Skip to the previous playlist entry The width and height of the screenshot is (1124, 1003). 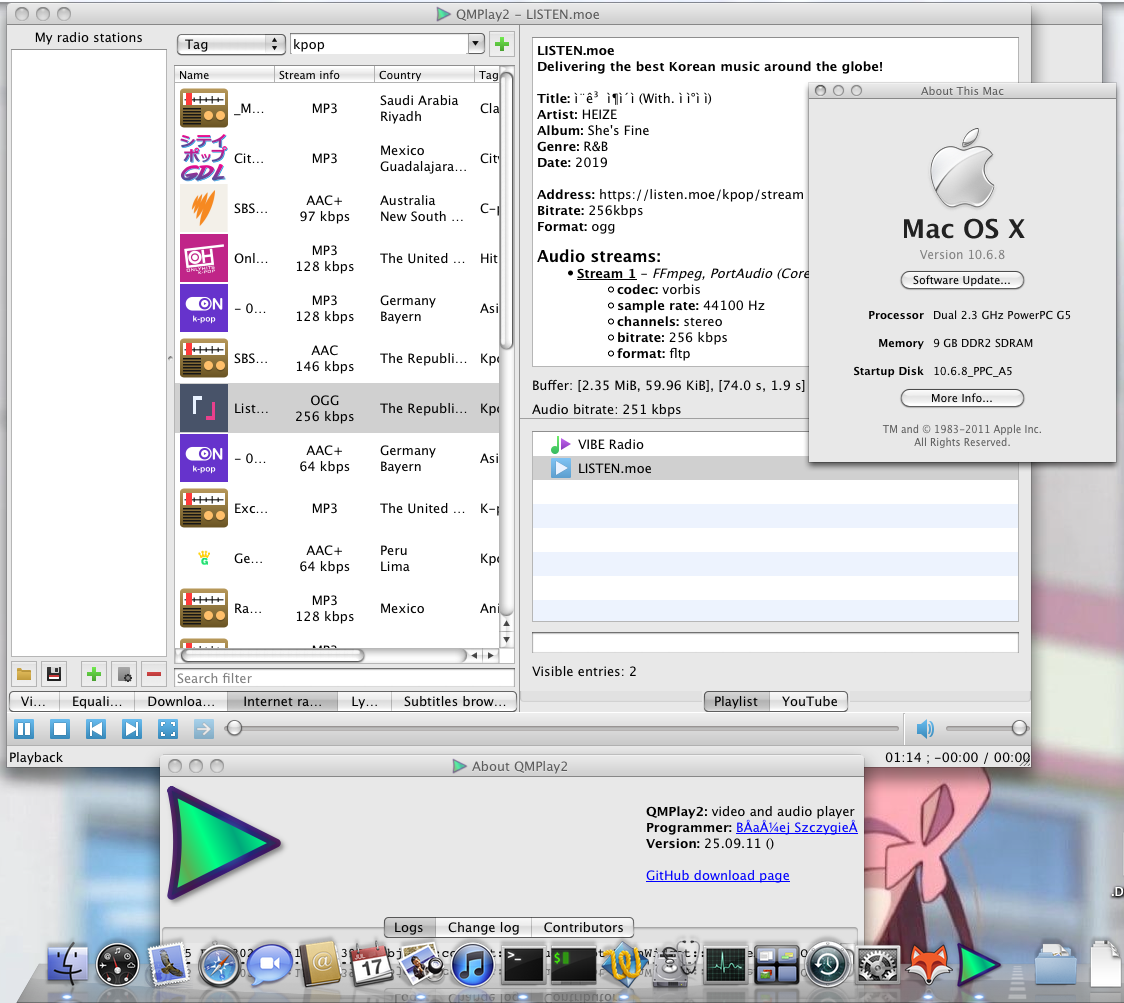[x=96, y=729]
